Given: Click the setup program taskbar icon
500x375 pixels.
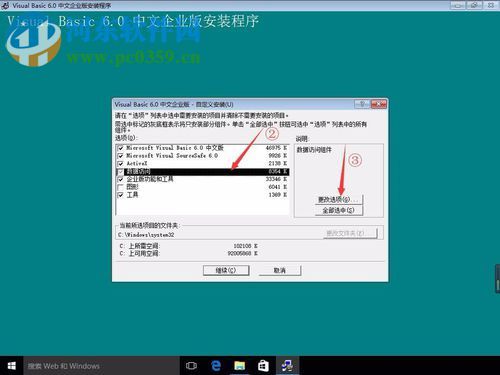Looking at the screenshot, I should coord(287,366).
